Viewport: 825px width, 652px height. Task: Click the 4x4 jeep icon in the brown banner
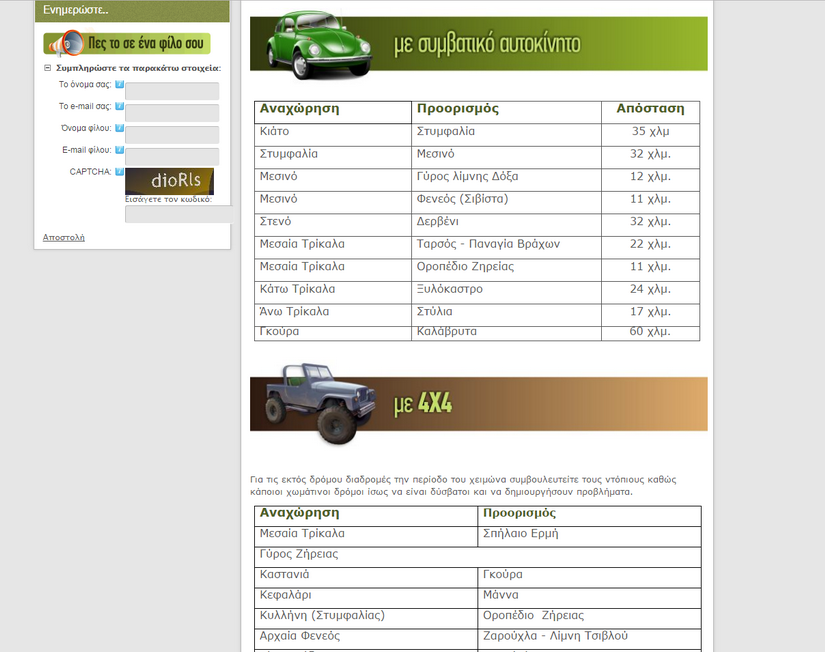(312, 404)
